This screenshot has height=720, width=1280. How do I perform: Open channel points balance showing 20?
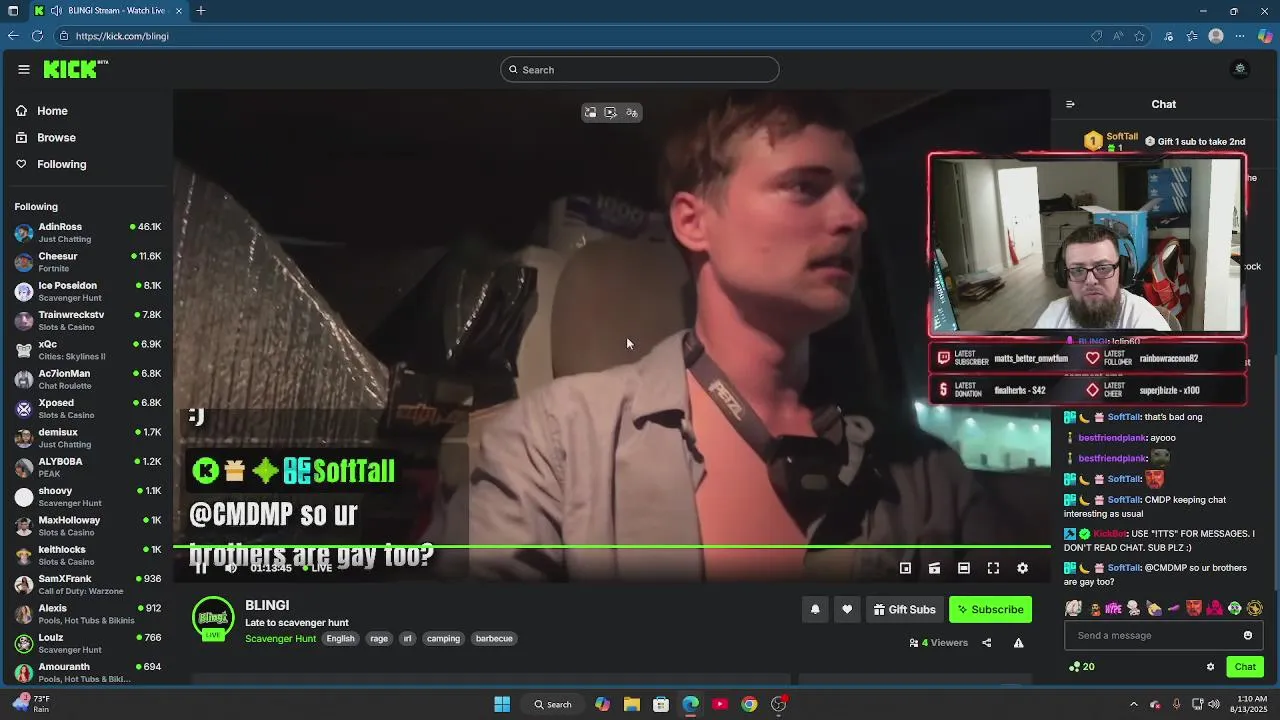[1081, 667]
